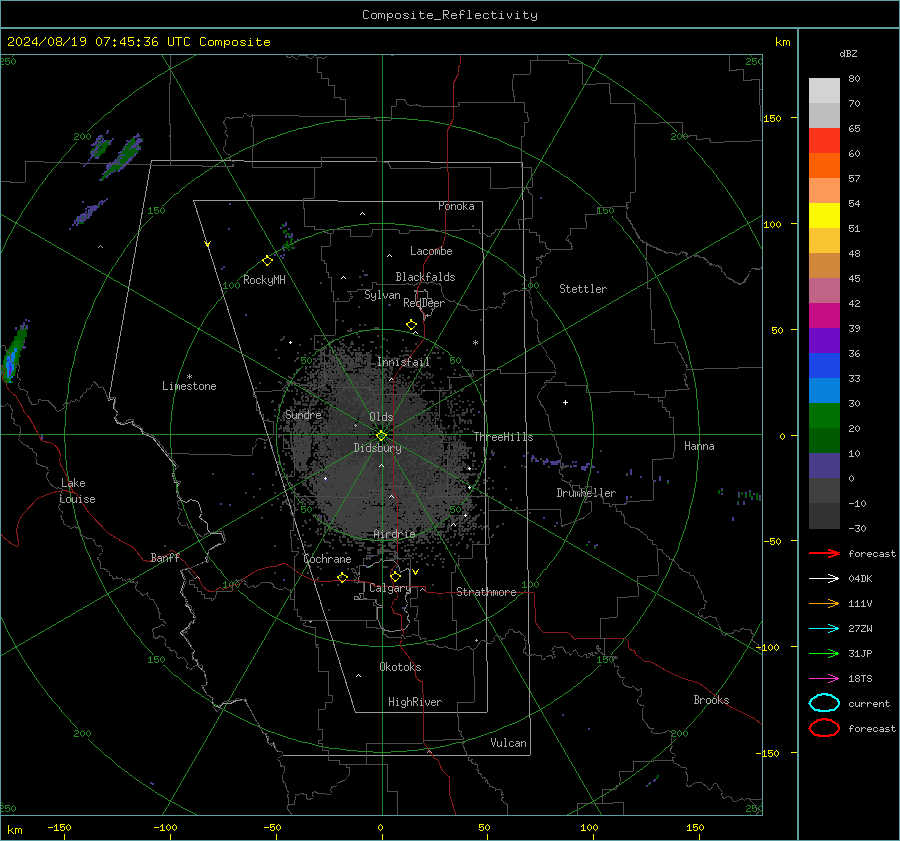Select the red 60-65 dBZ color swatch
Viewport: 900px width, 841px height.
[824, 140]
